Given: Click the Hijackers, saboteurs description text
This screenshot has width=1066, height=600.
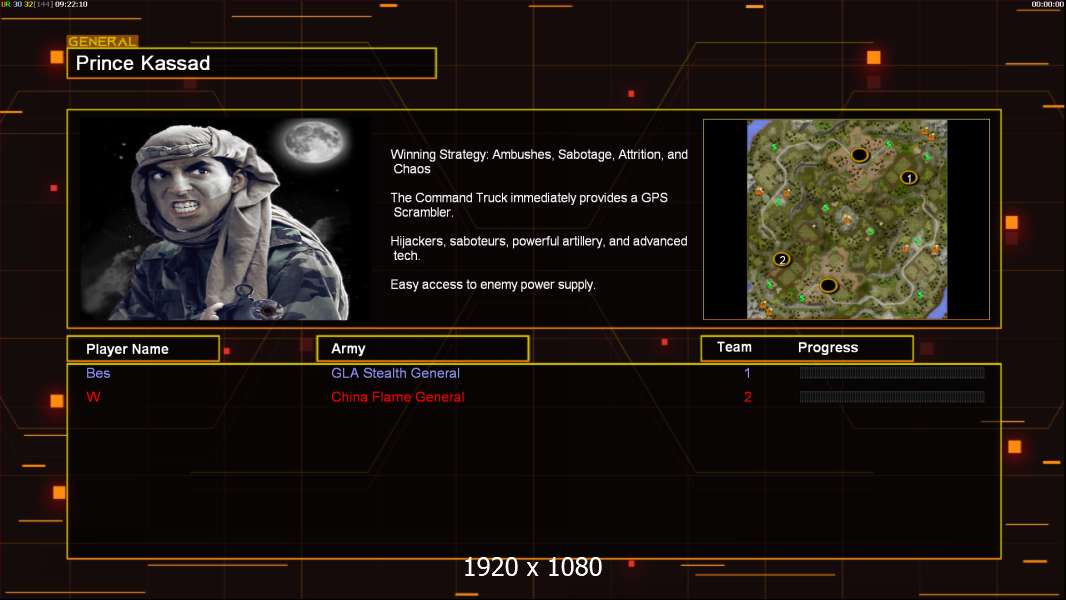Looking at the screenshot, I should tap(538, 248).
